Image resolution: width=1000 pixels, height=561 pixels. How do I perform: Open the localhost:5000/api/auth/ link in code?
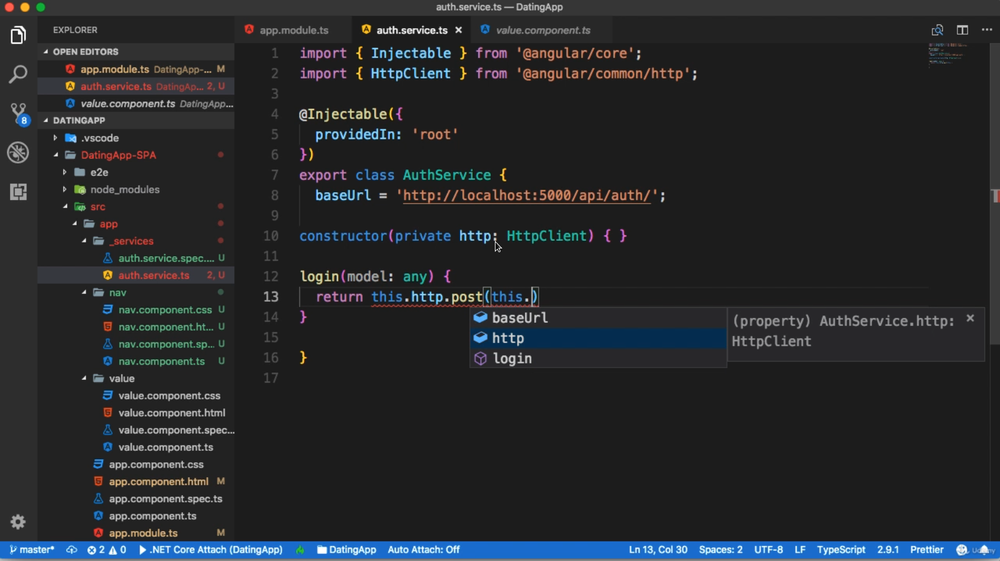[x=527, y=196]
